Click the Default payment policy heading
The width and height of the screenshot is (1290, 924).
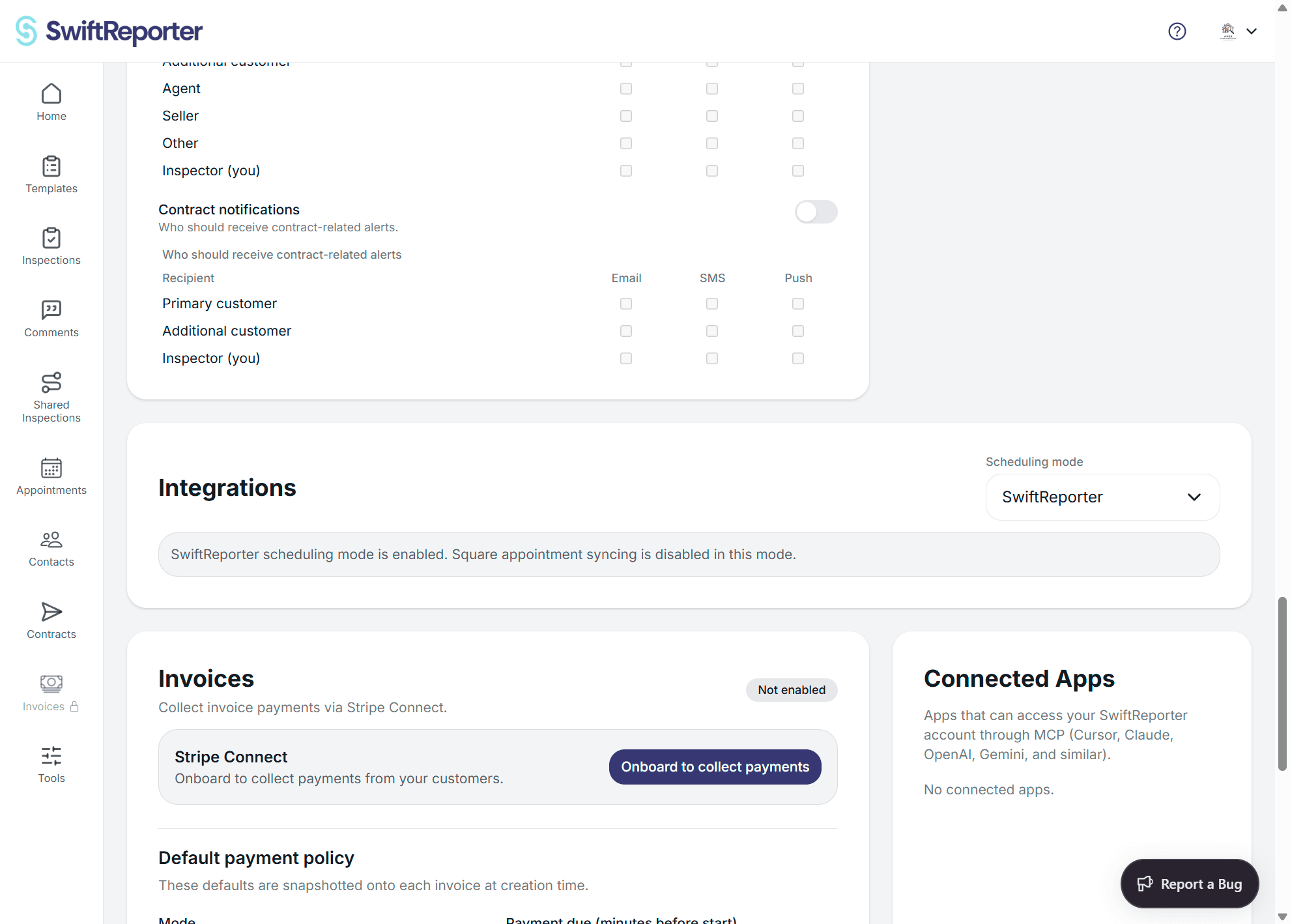pos(256,858)
